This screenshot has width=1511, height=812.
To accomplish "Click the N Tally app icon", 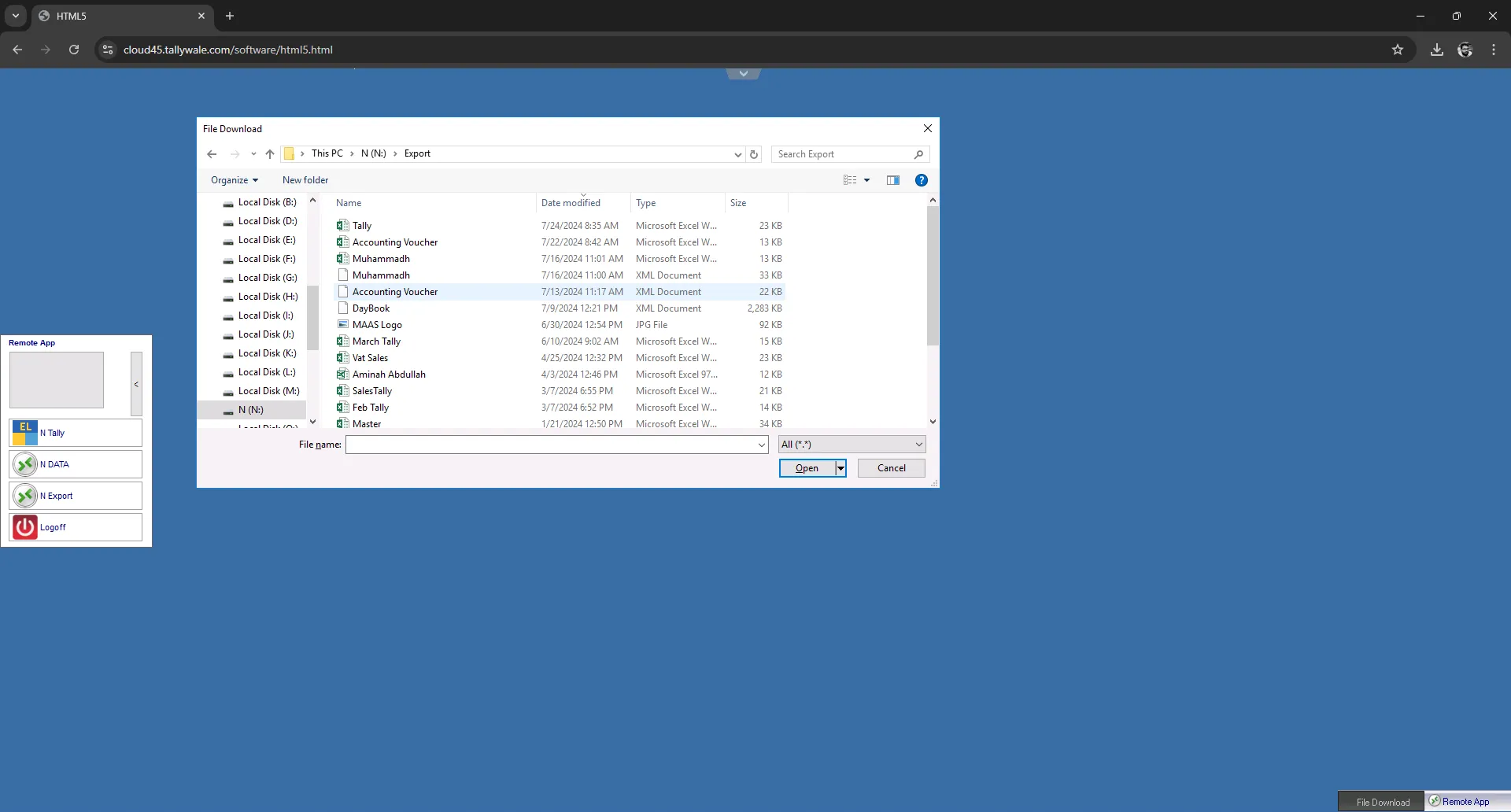I will (x=25, y=433).
